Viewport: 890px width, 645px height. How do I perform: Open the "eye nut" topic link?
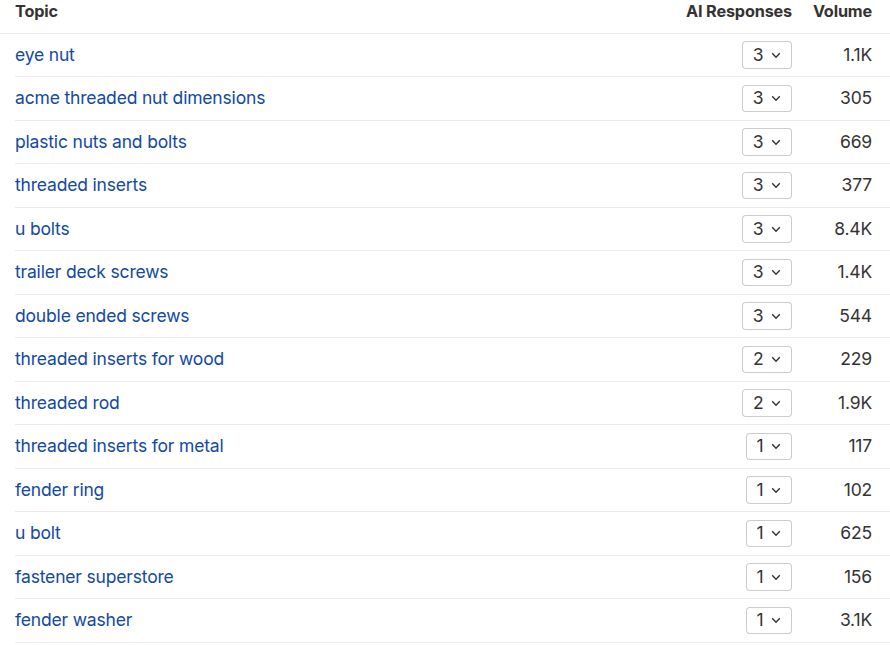point(45,55)
